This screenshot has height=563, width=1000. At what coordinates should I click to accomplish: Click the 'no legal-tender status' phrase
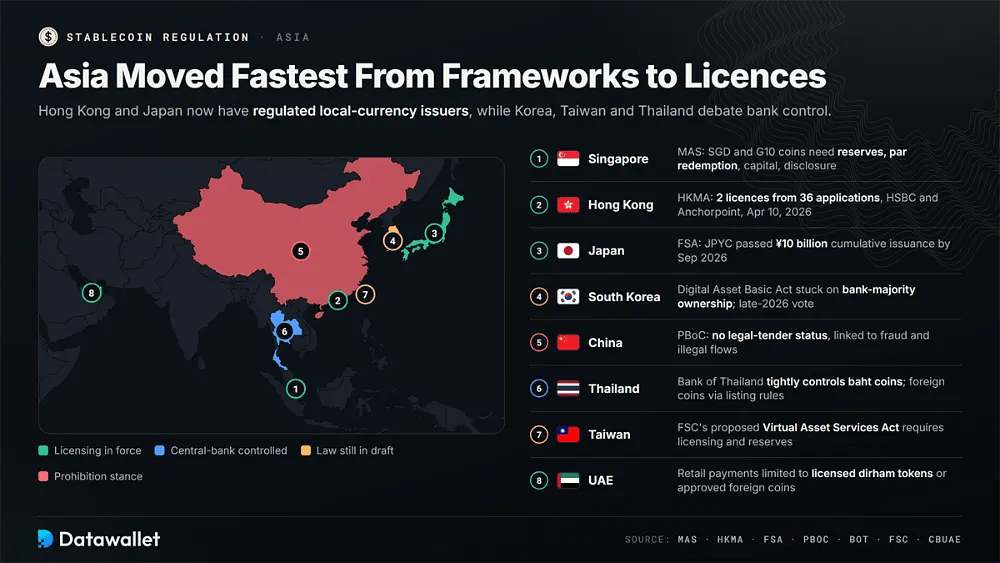click(770, 335)
